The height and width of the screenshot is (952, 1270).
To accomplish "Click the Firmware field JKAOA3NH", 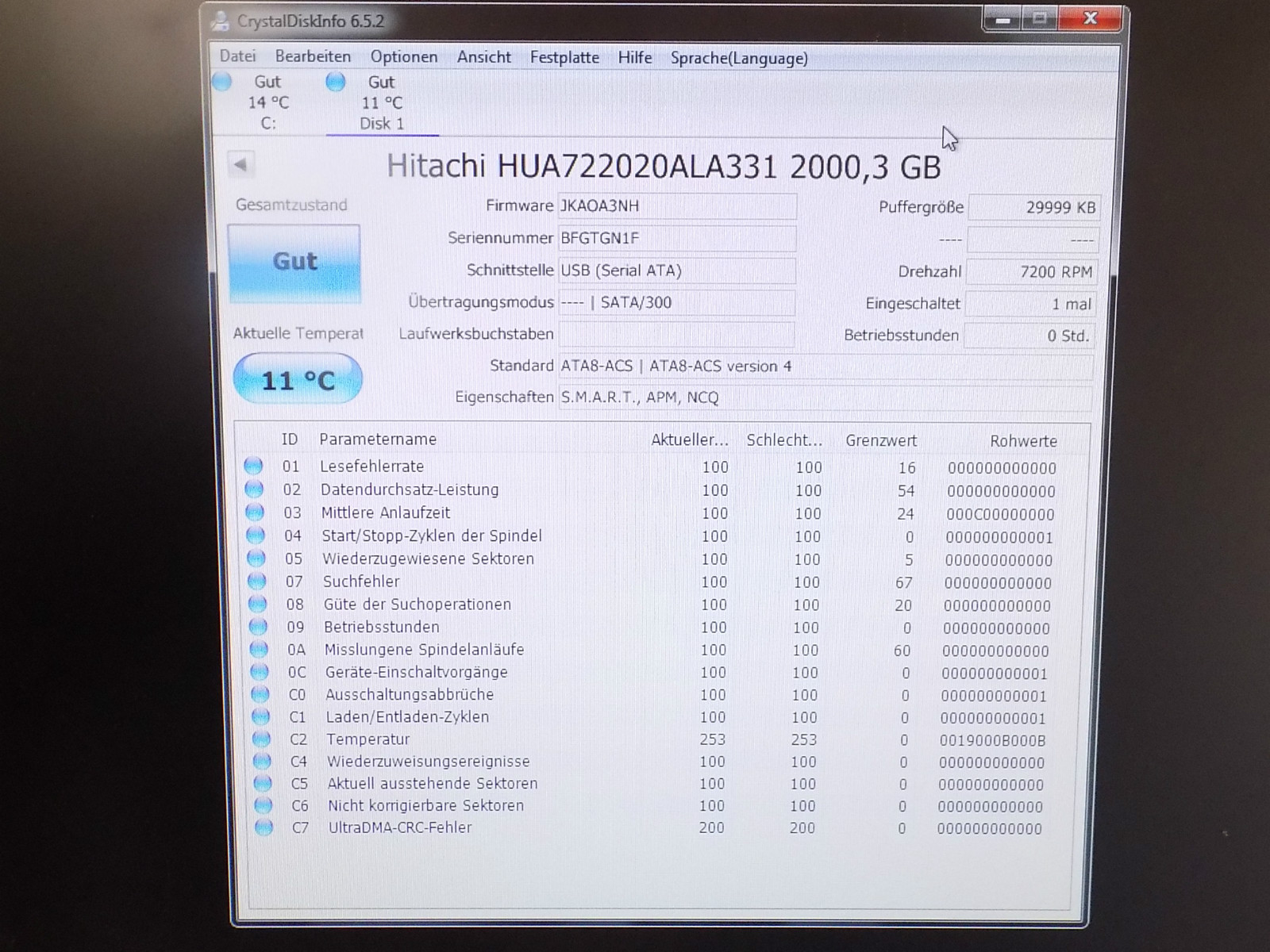I will pos(677,206).
